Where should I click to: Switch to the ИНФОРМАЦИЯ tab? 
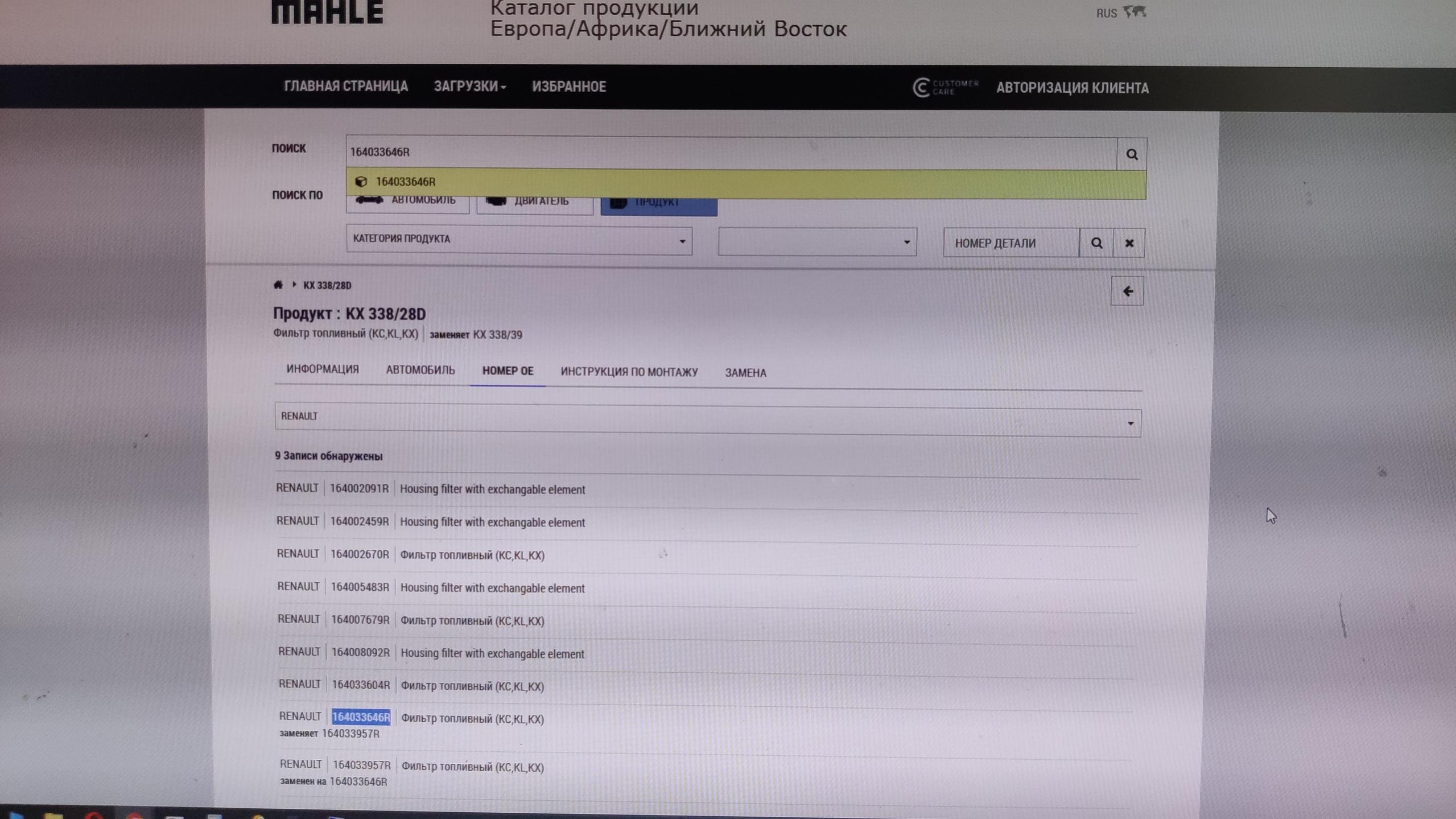click(x=322, y=369)
